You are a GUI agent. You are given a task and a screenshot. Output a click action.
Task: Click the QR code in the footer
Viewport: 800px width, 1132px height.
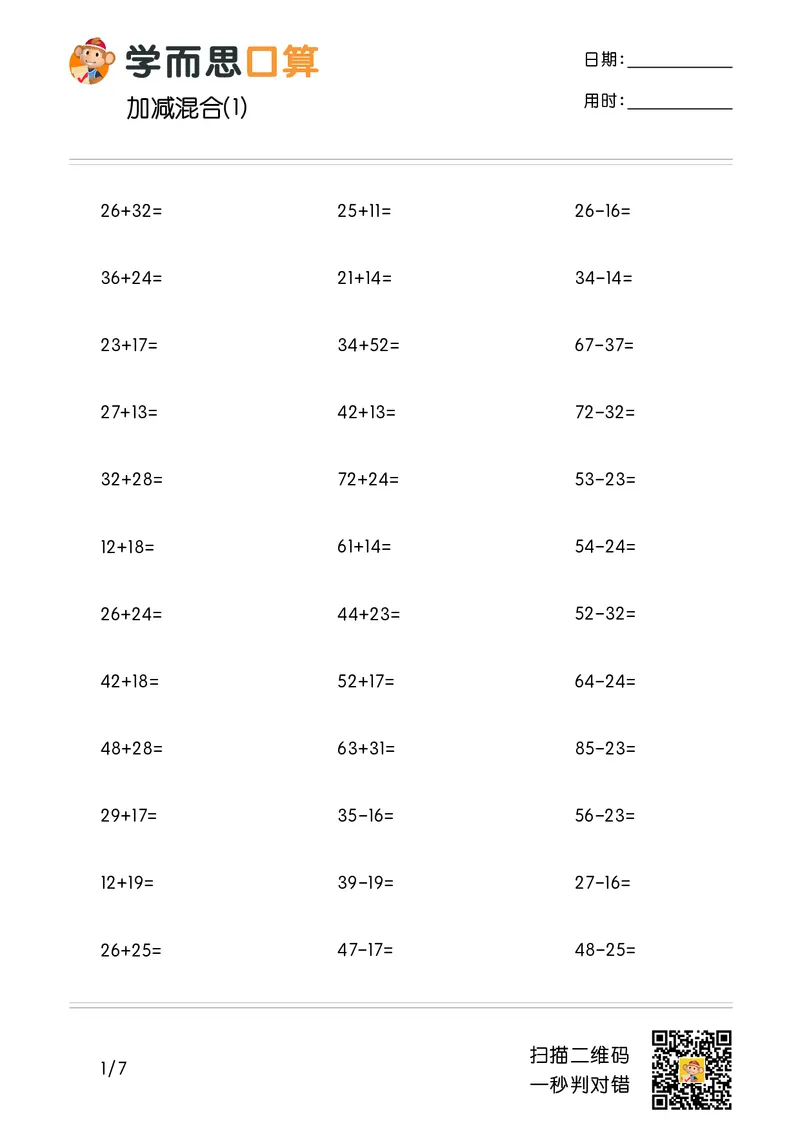point(692,1069)
